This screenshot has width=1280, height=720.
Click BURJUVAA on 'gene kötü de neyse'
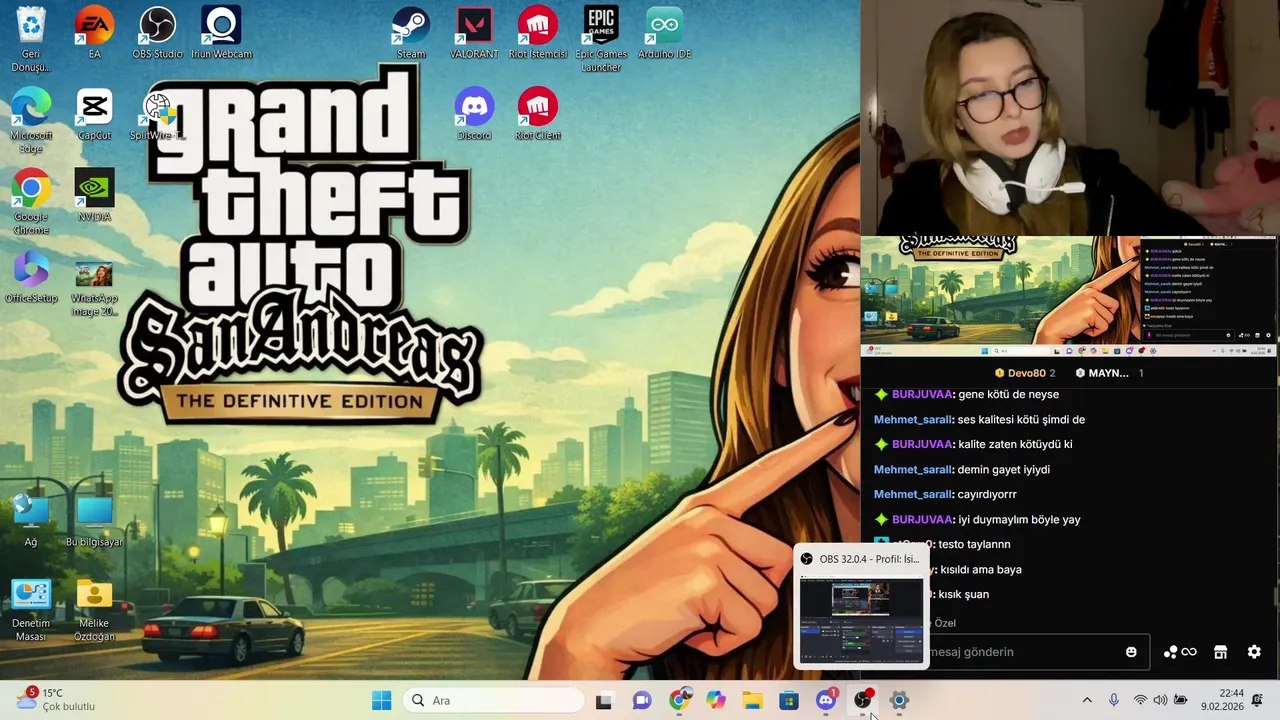pyautogui.click(x=921, y=394)
